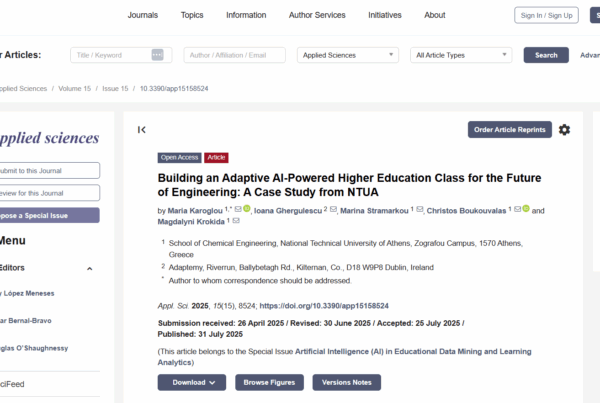600x403 pixels.
Task: Click the red Article badge
Action: tap(216, 158)
